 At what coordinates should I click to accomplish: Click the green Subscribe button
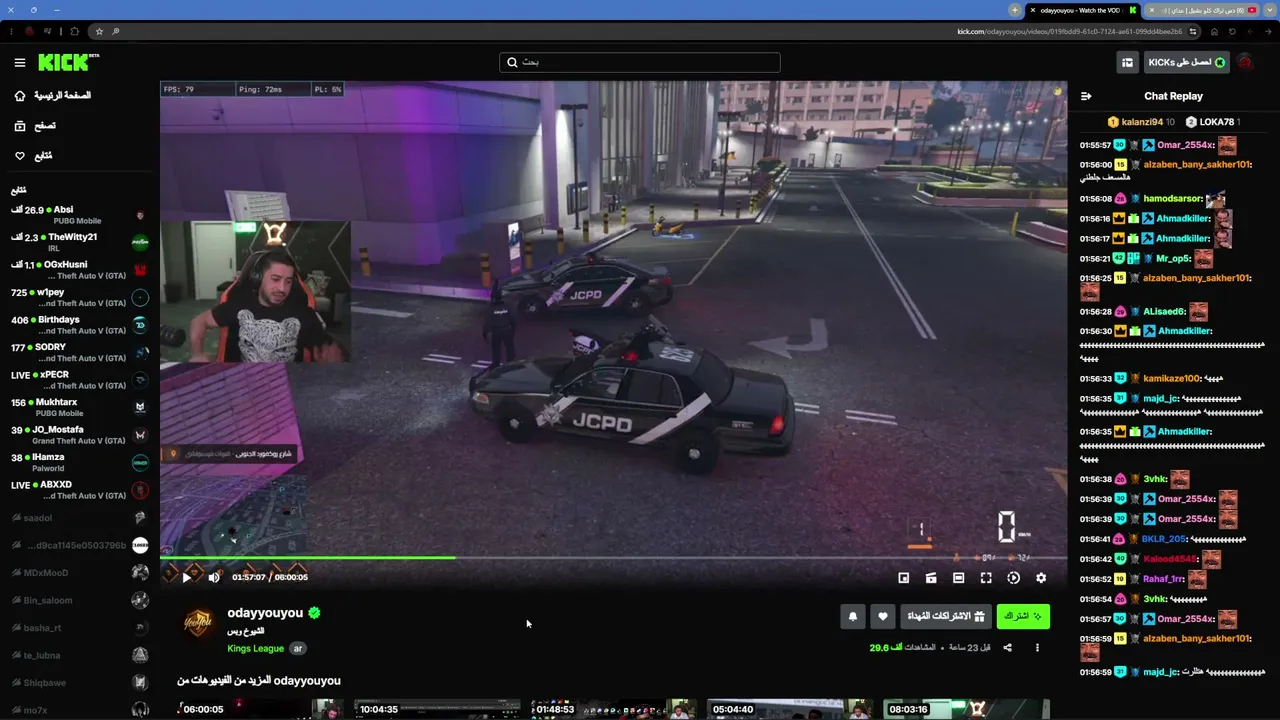click(x=1023, y=616)
